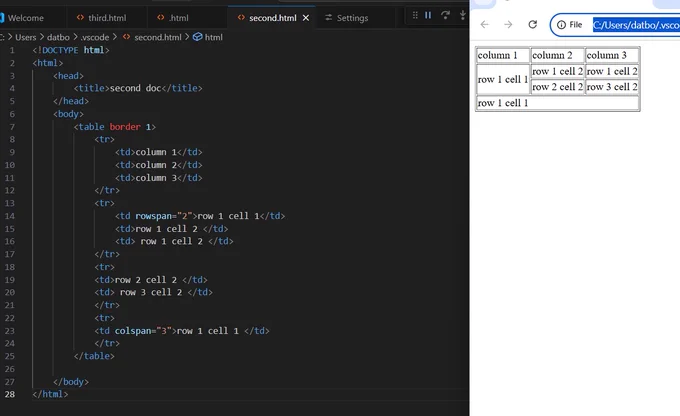Click the second.html breadcrumb item
The width and height of the screenshot is (680, 416).
click(x=152, y=37)
